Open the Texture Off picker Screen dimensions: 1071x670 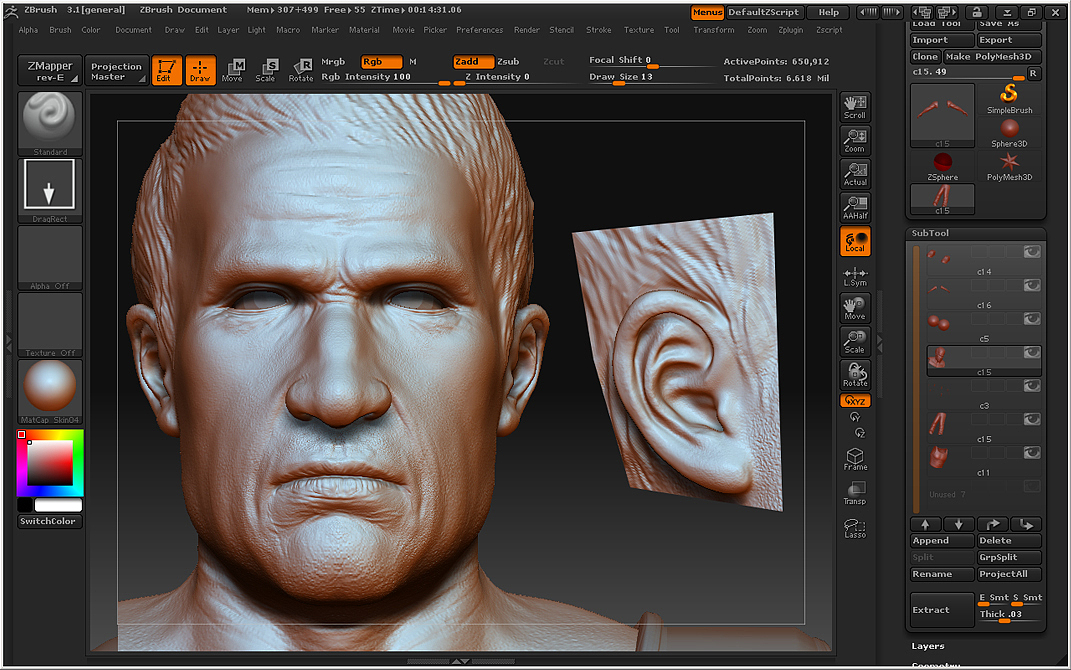(x=50, y=324)
